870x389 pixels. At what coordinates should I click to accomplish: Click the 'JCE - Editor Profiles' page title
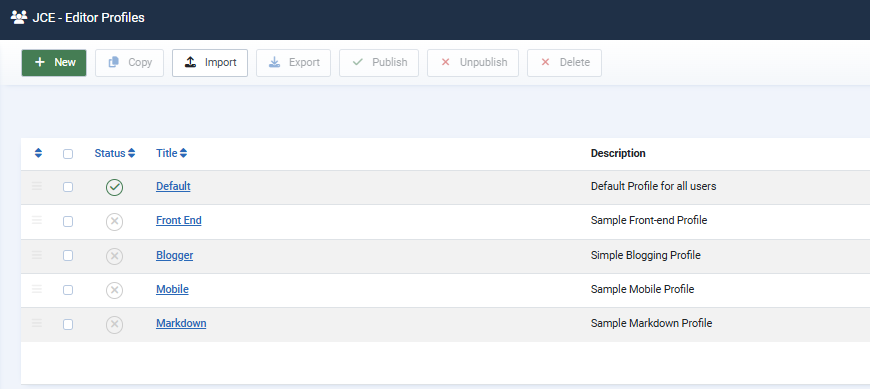point(88,18)
